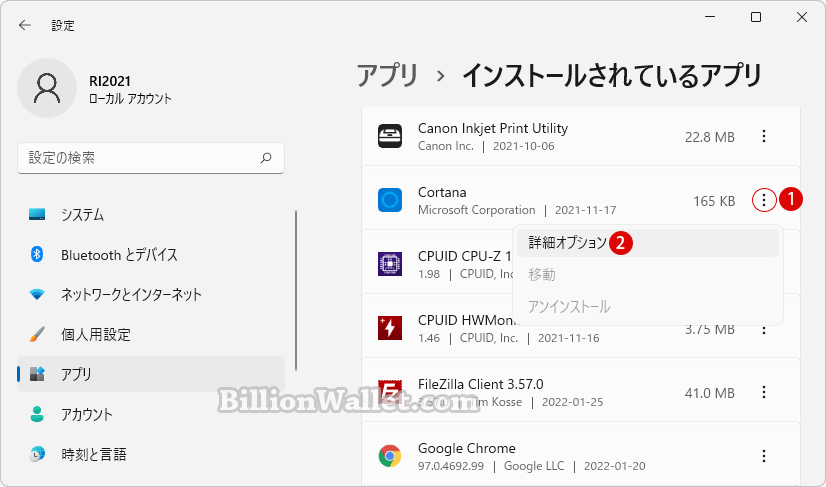This screenshot has width=826, height=487.
Task: Minimize the Settings window
Action: point(710,17)
